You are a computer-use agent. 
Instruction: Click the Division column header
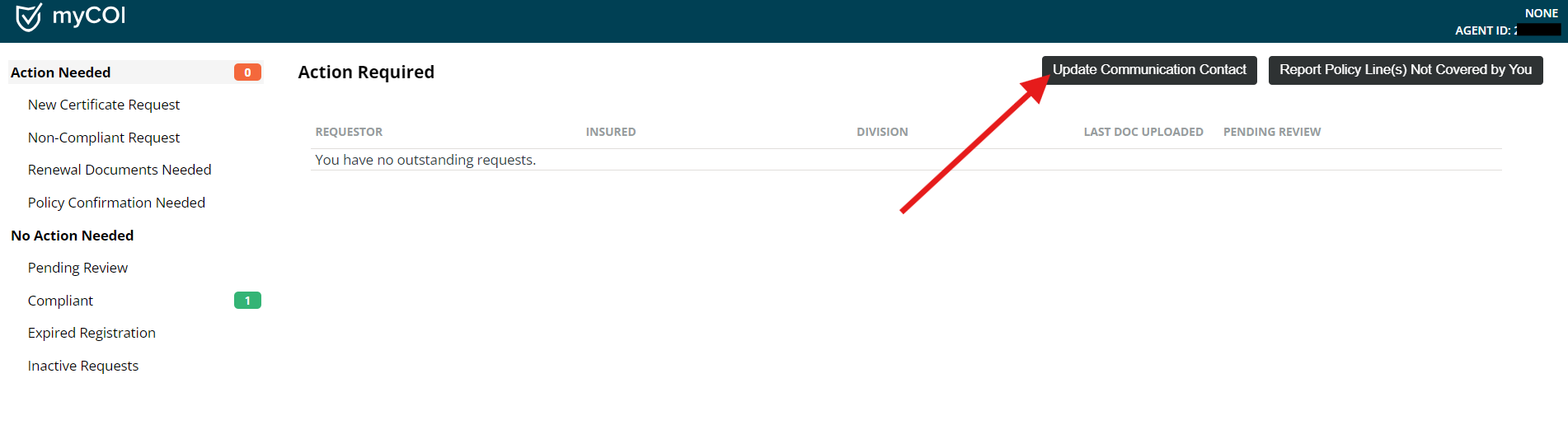coord(882,132)
